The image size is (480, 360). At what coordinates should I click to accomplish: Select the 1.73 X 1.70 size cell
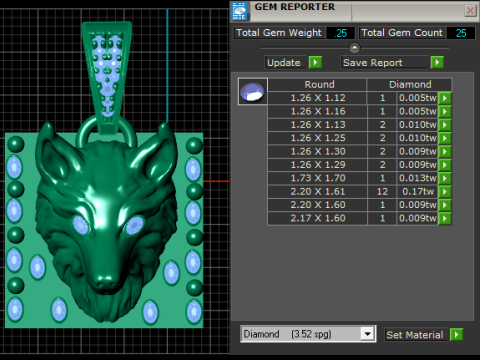[x=317, y=178]
